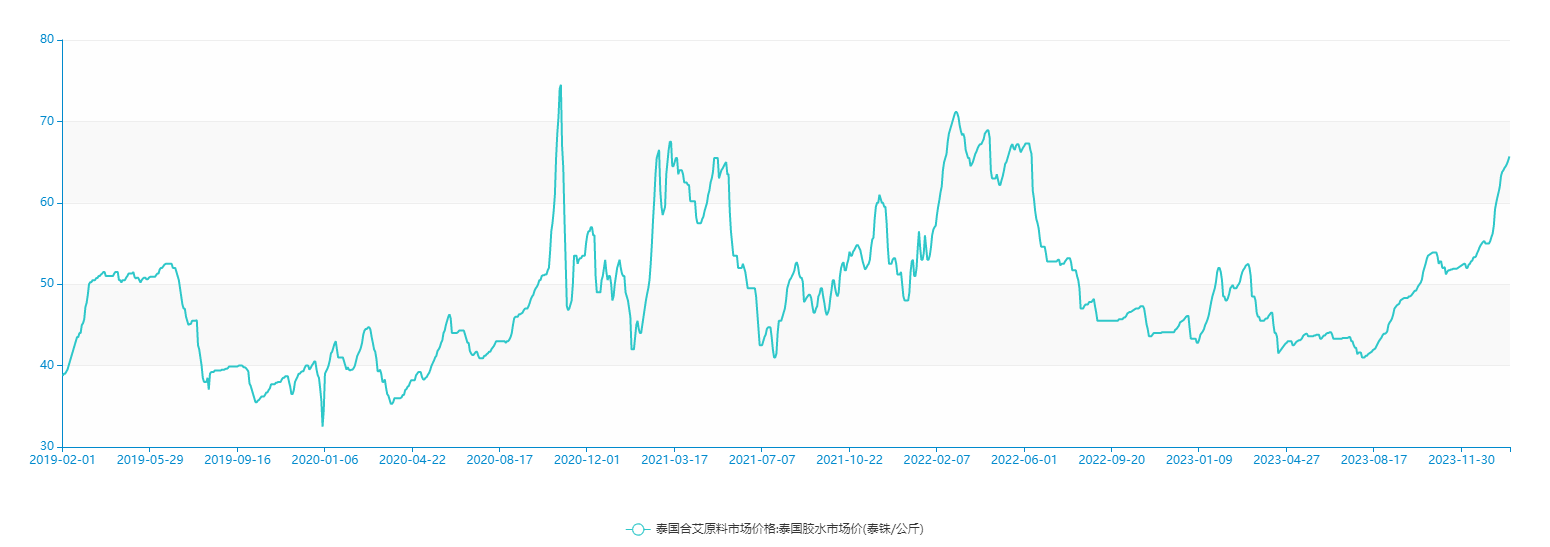Select the 2020-08-17 date on the x-axis

(x=500, y=460)
